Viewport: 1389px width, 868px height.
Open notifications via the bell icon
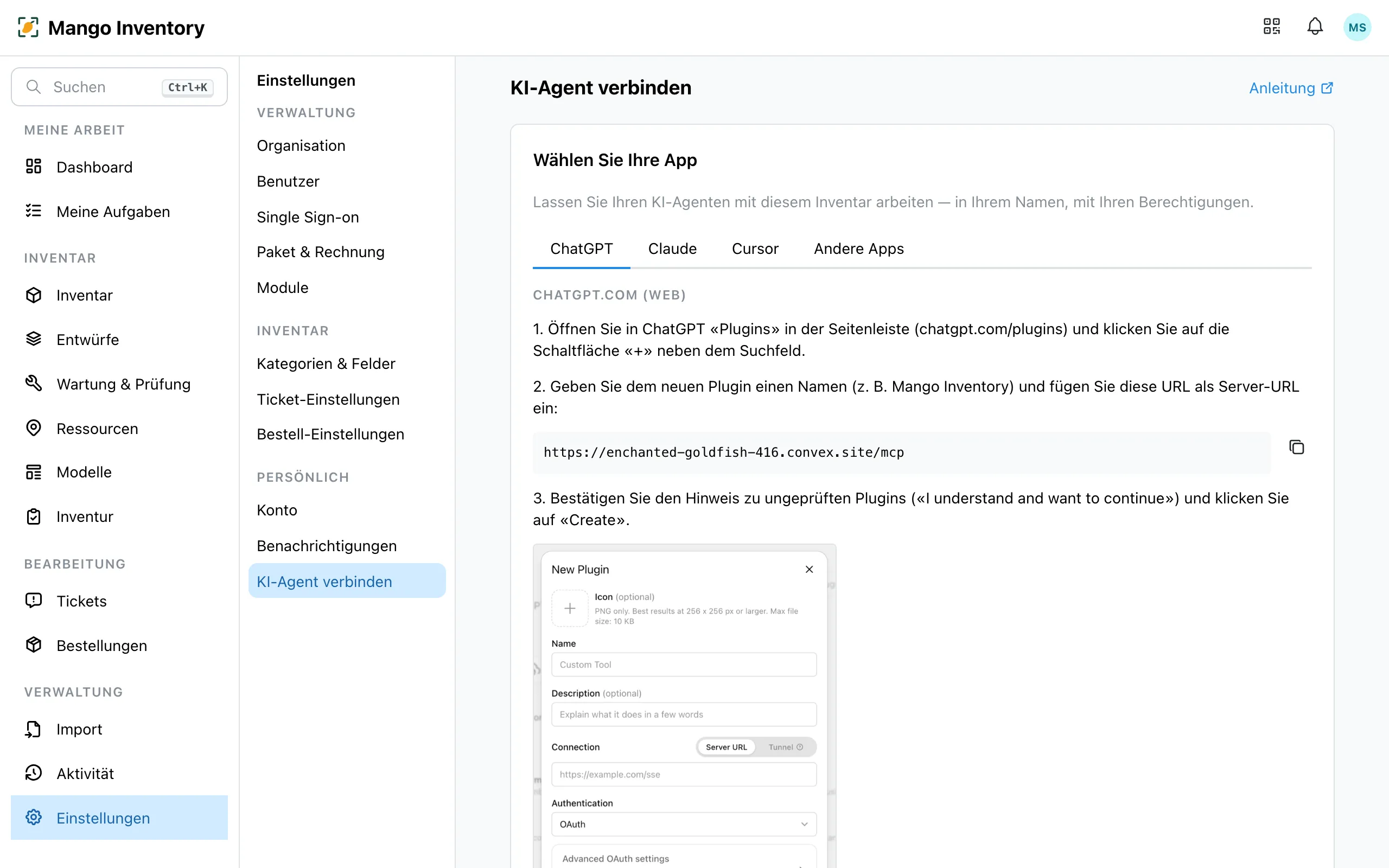1315,27
